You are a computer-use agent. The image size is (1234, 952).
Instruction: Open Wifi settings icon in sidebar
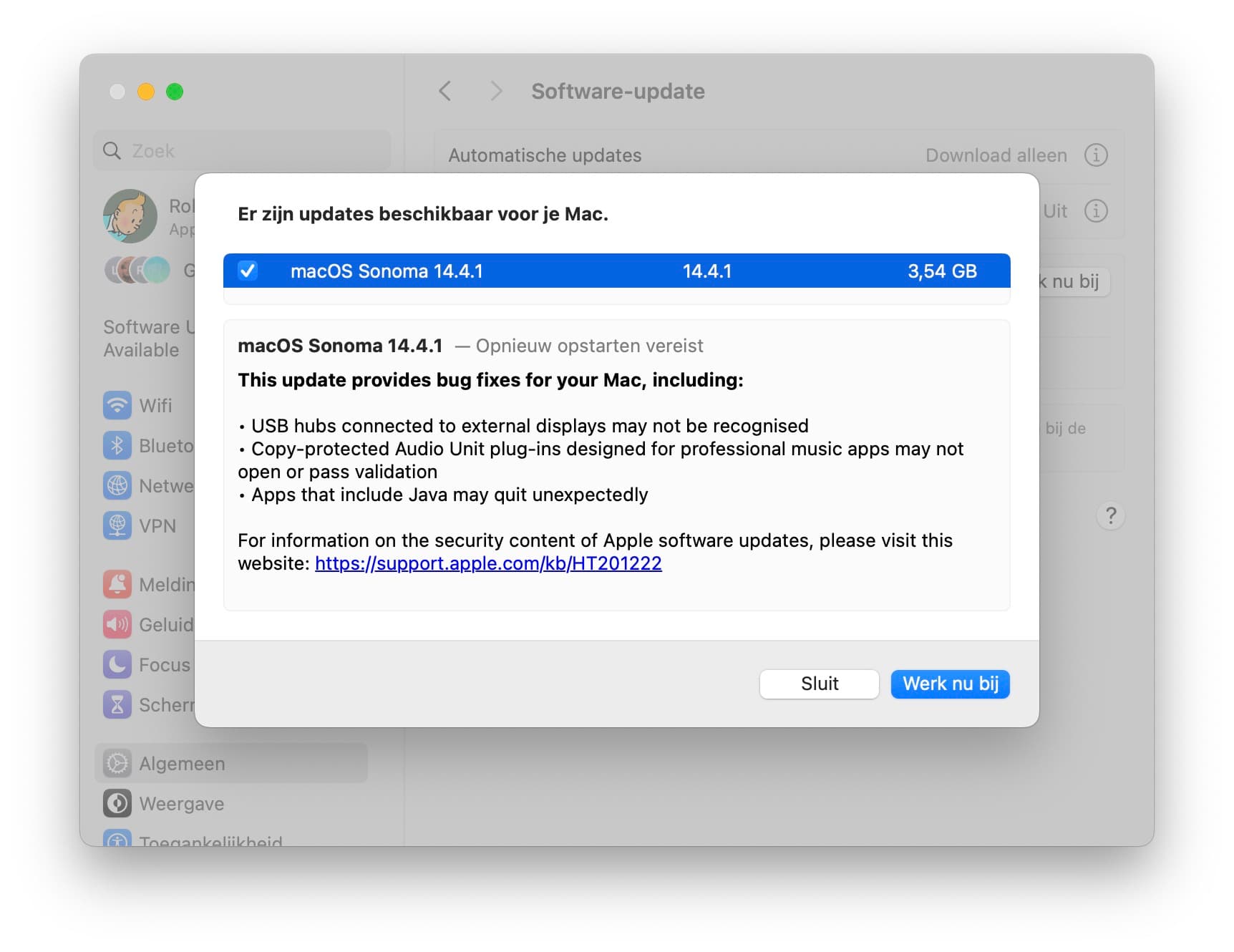coord(117,405)
